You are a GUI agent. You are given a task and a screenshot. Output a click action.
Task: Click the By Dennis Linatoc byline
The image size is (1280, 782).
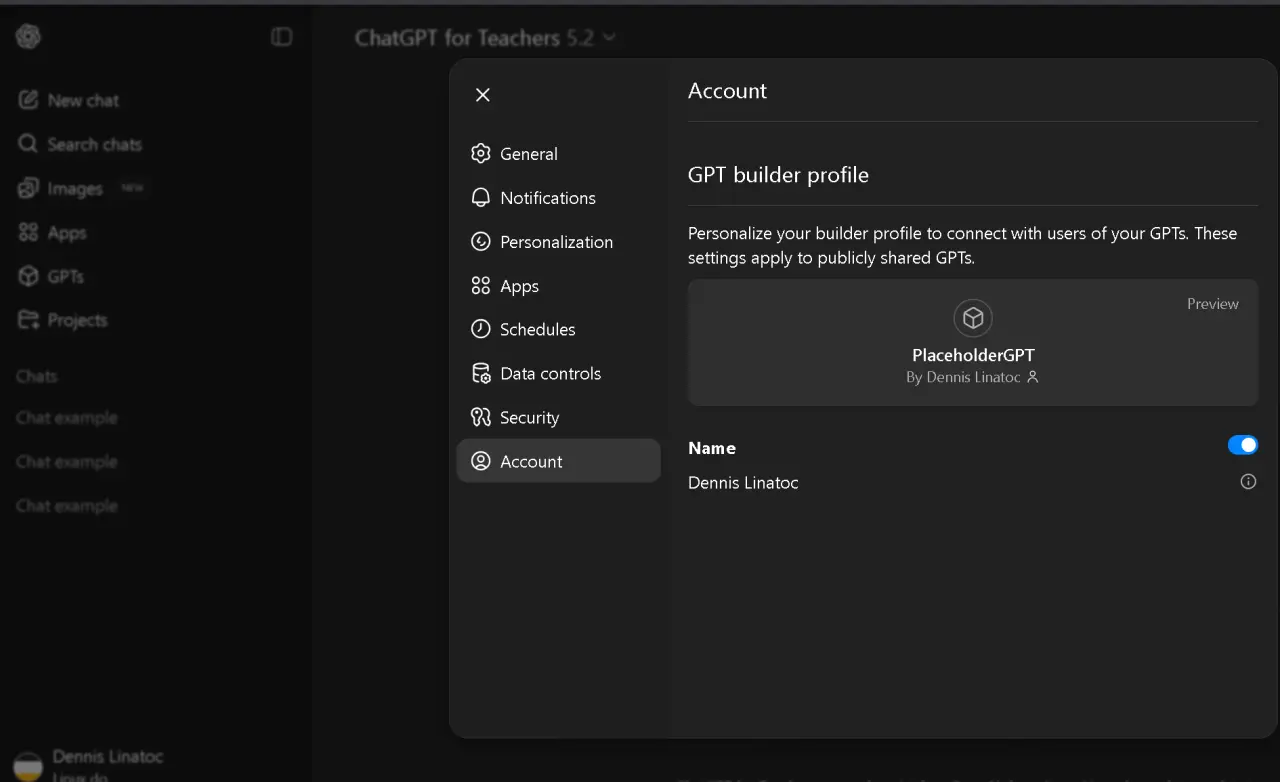tap(973, 378)
